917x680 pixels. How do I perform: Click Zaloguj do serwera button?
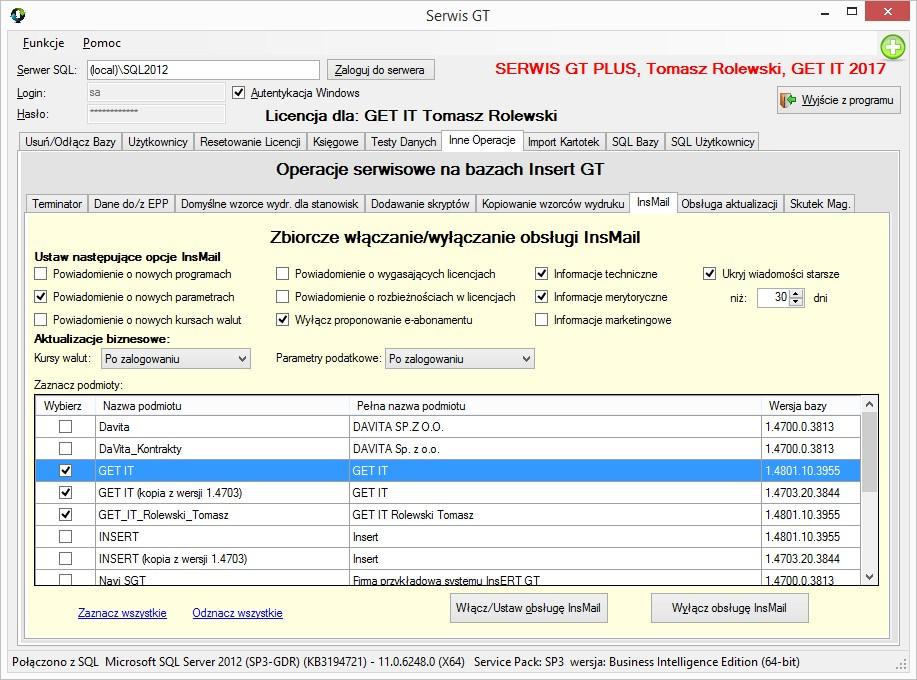(x=380, y=70)
